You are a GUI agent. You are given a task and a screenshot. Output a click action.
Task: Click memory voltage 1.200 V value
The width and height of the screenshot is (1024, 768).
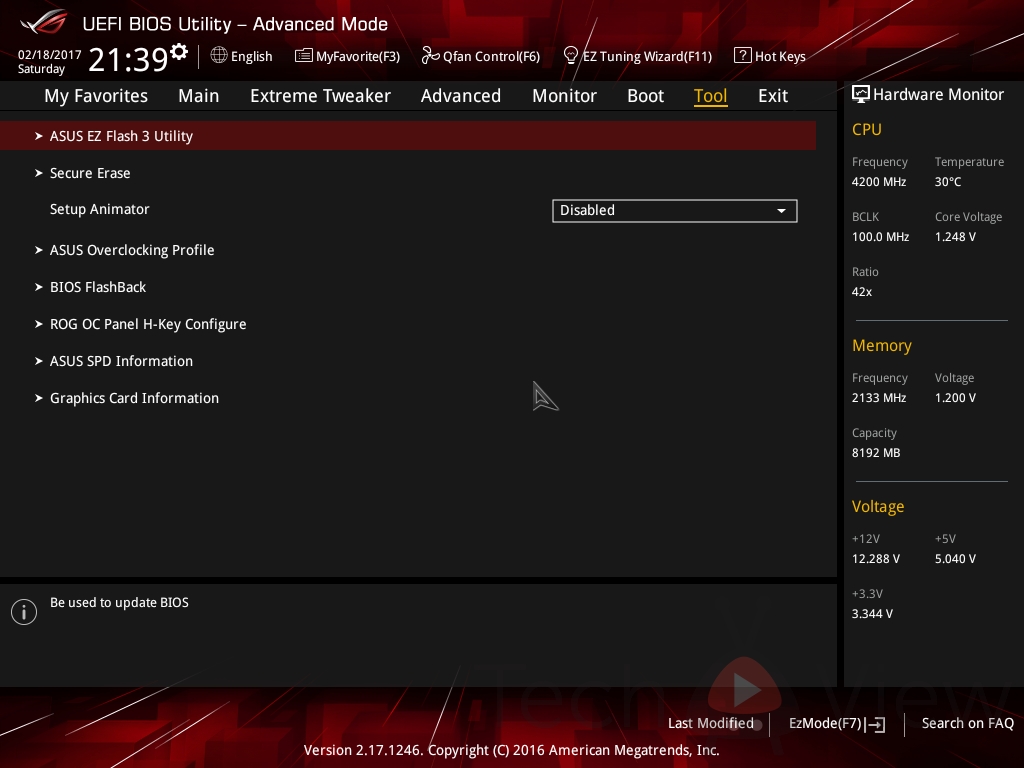point(955,398)
